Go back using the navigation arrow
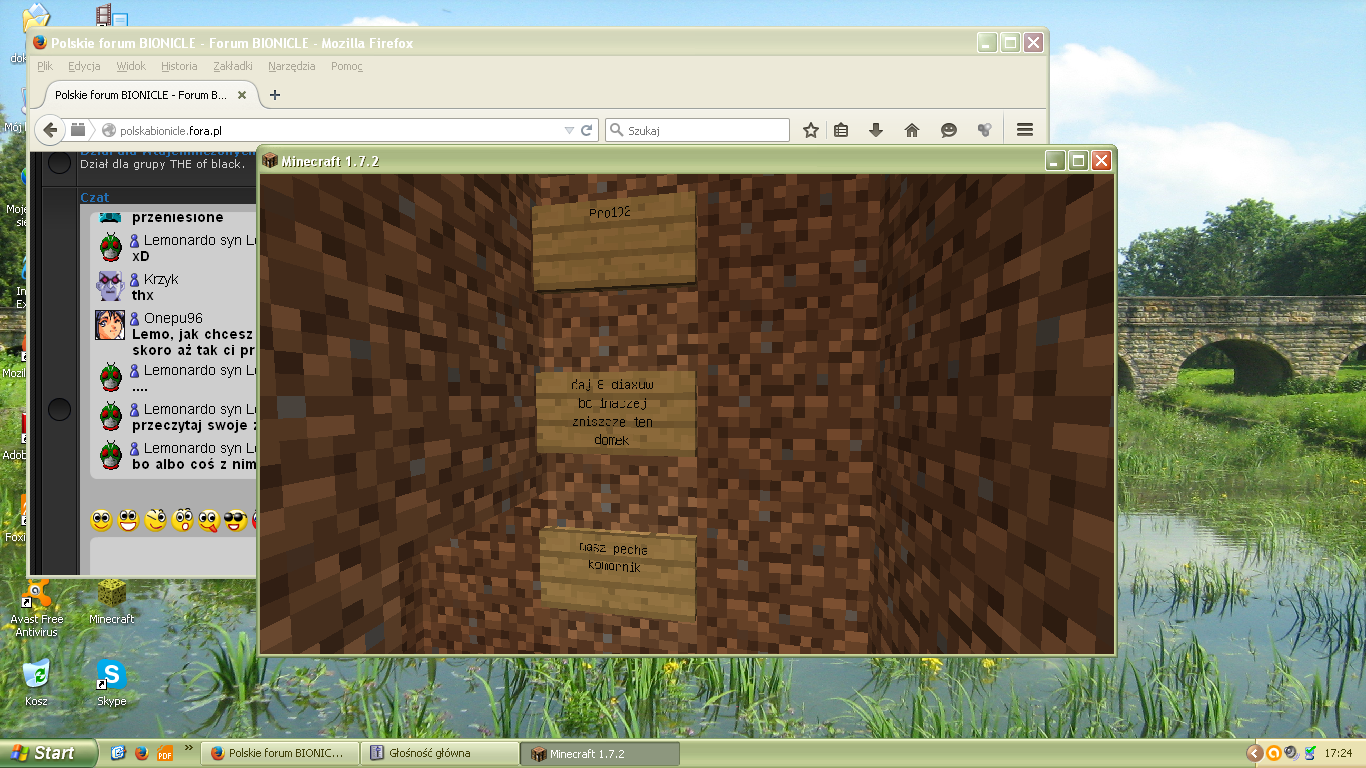1366x768 pixels. tap(49, 129)
